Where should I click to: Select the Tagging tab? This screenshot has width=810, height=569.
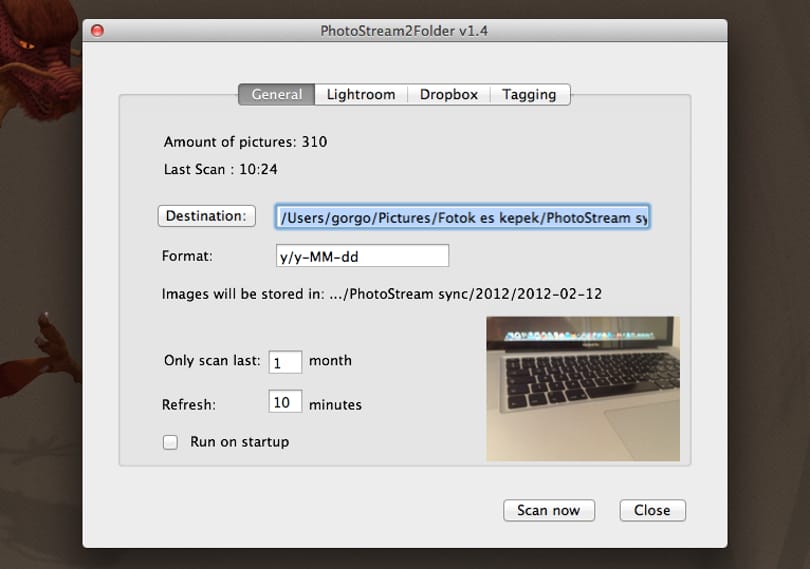pos(529,95)
